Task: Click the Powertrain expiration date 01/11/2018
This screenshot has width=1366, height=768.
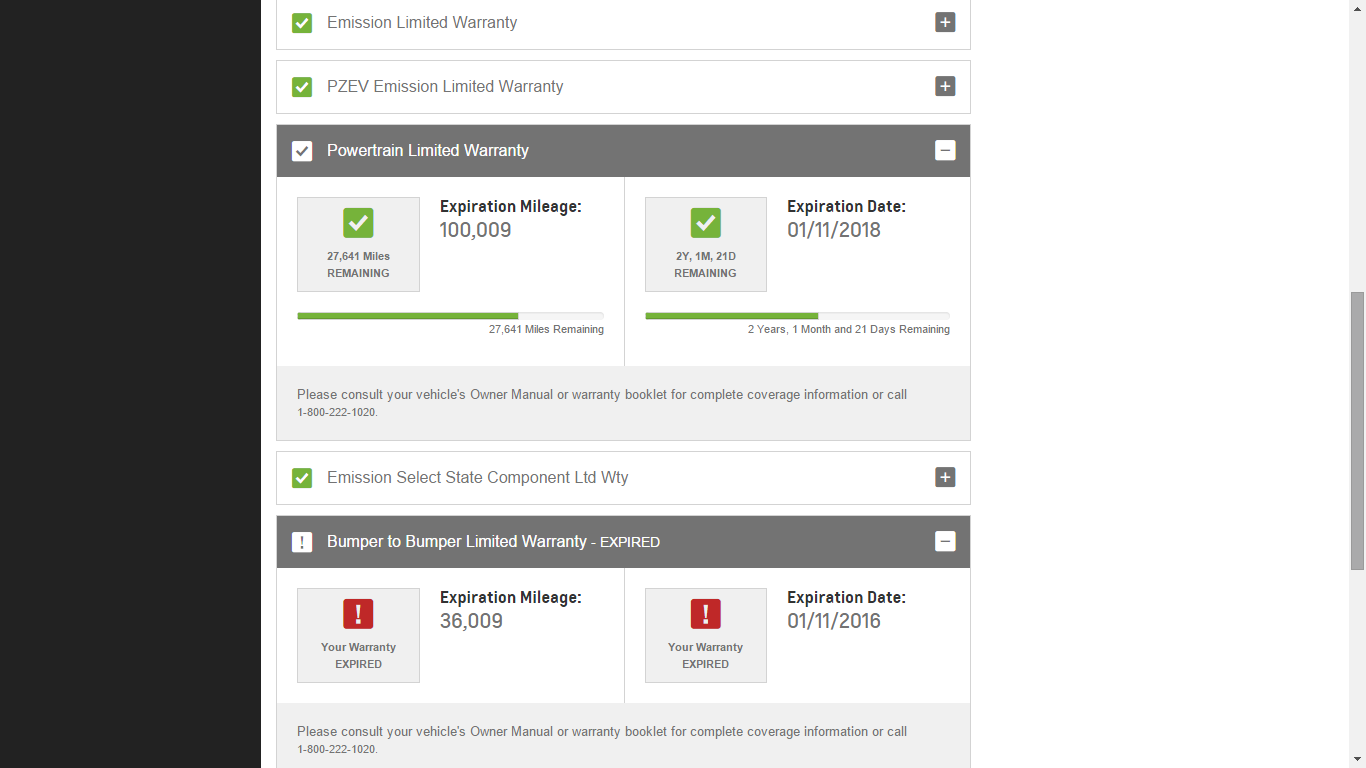Action: 834,230
